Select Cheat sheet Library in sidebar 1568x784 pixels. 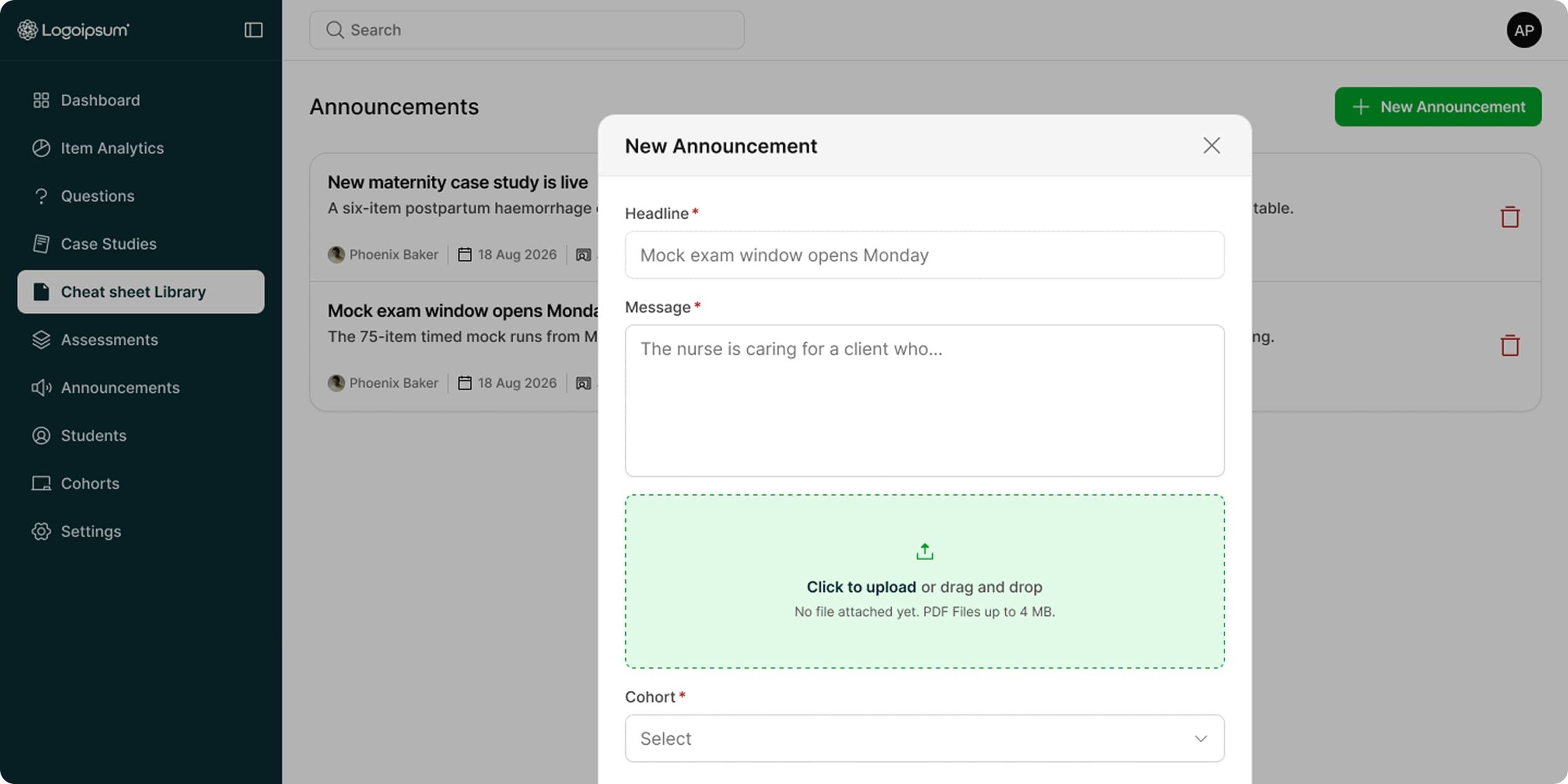coord(141,292)
